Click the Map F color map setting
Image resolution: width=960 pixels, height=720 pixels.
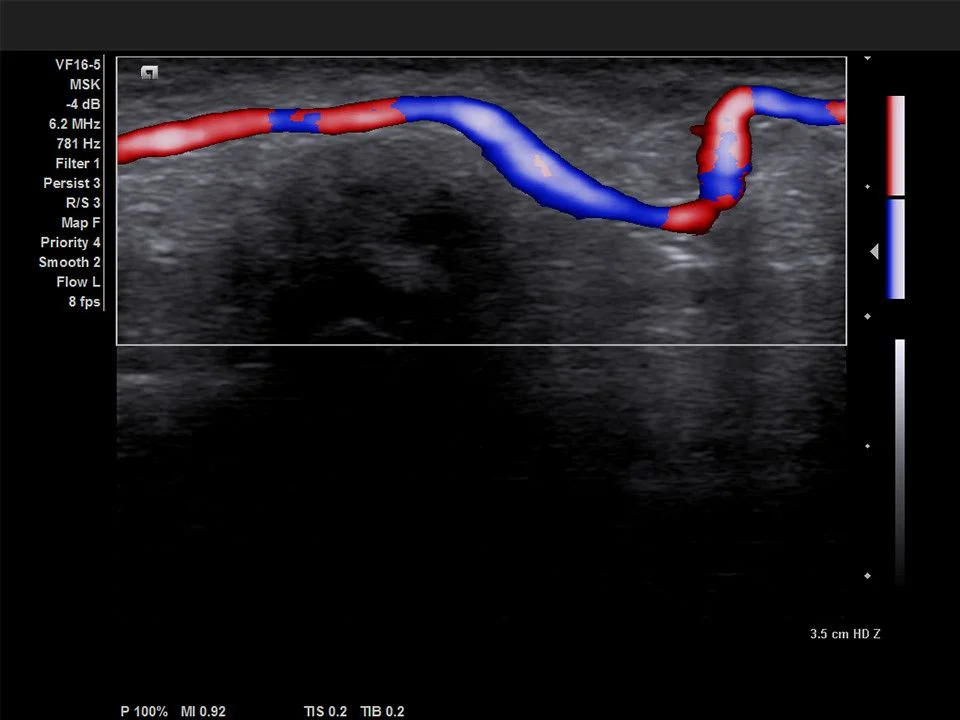tap(80, 223)
